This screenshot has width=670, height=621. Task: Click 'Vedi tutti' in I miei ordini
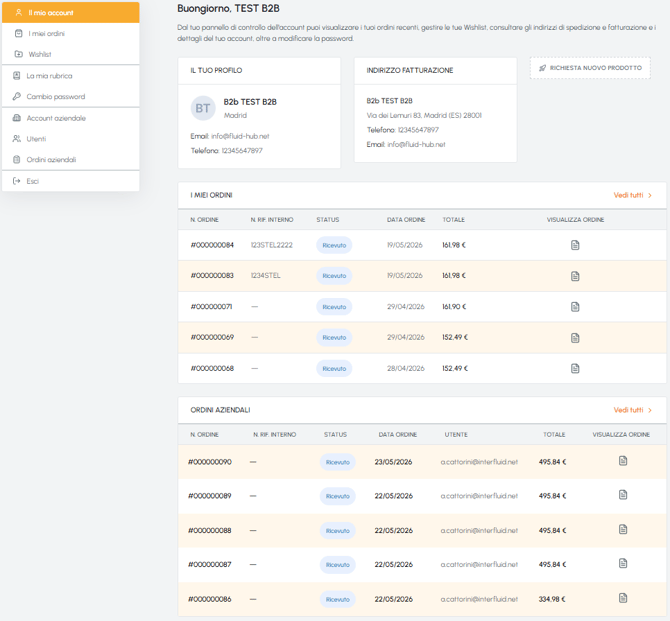pyautogui.click(x=628, y=195)
